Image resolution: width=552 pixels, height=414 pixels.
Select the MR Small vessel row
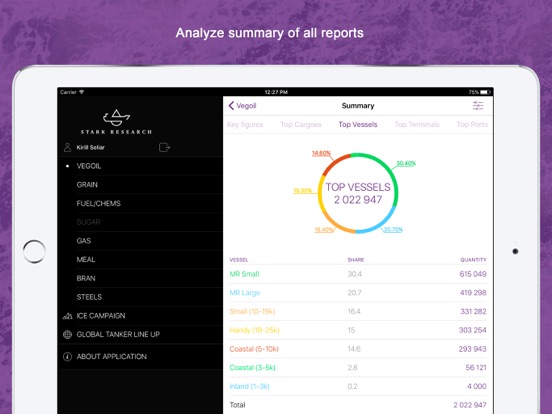tap(358, 274)
